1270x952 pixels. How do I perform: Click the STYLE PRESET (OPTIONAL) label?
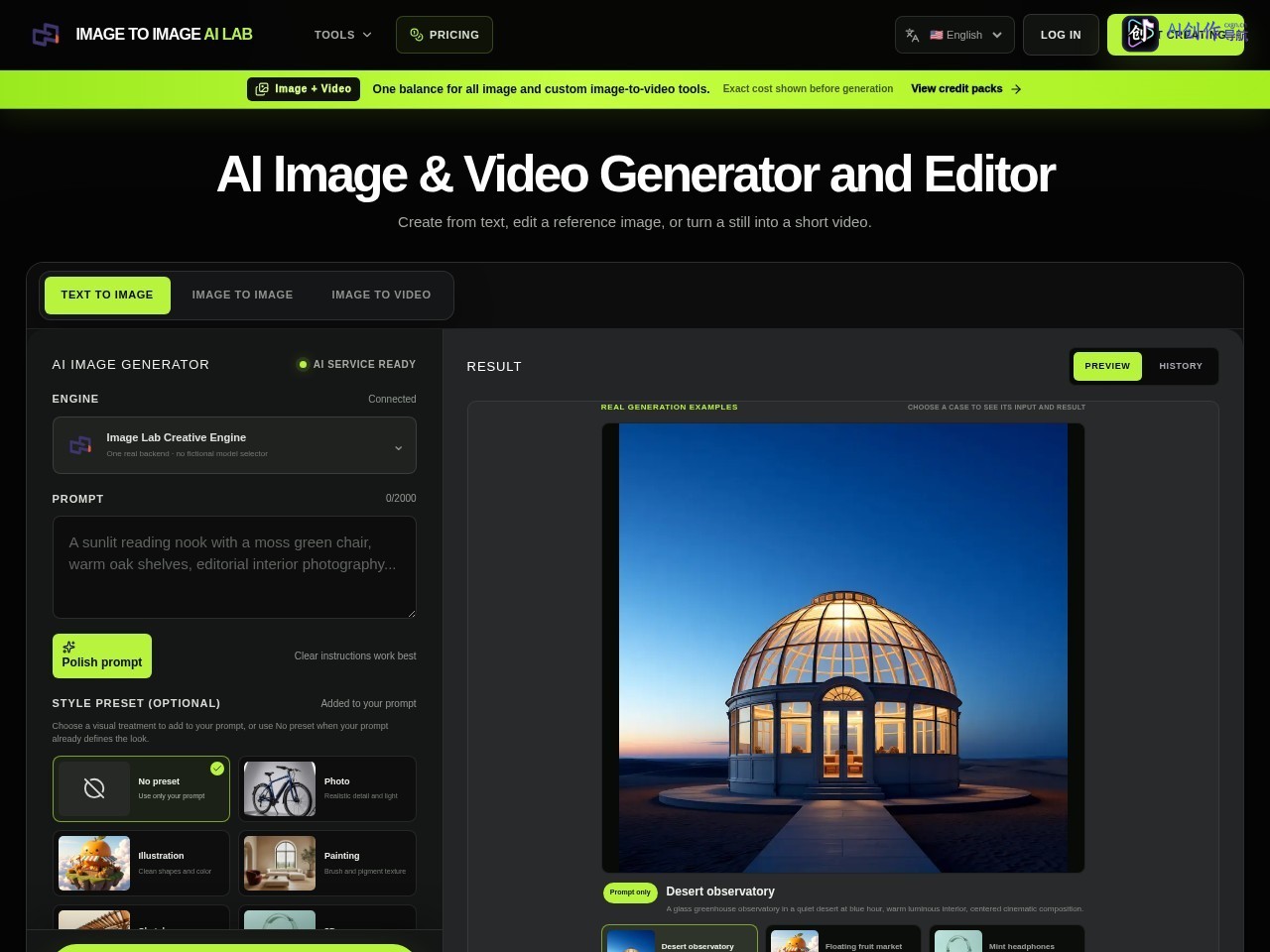tap(136, 704)
